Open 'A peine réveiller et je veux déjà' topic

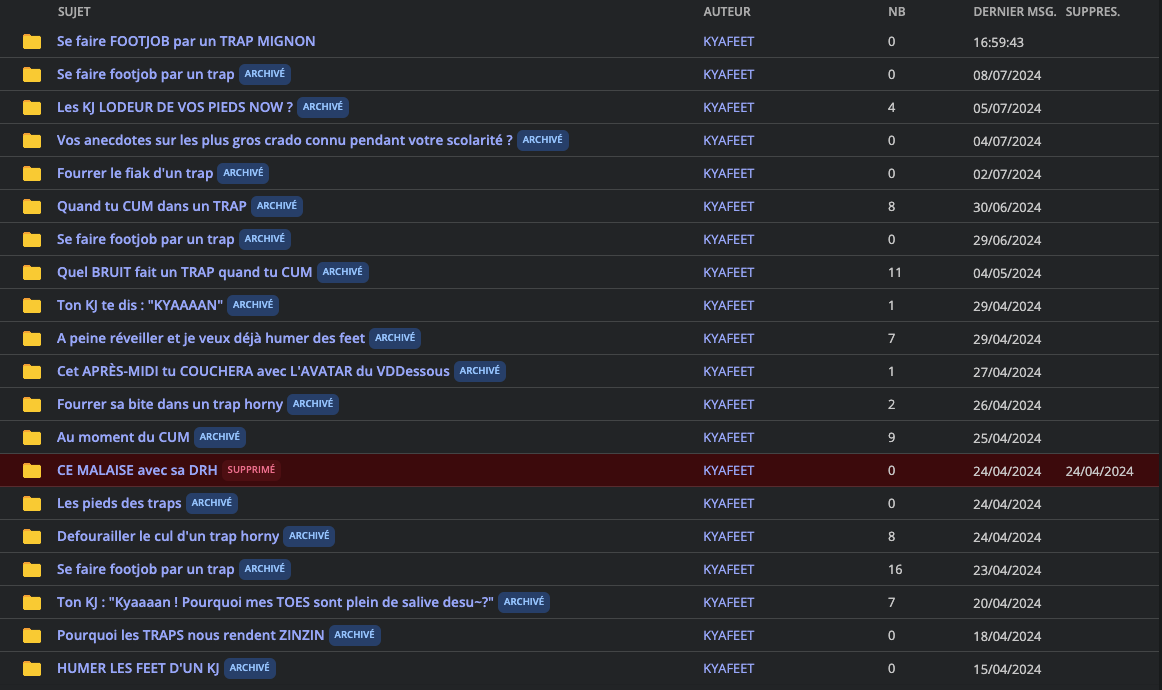(x=211, y=338)
